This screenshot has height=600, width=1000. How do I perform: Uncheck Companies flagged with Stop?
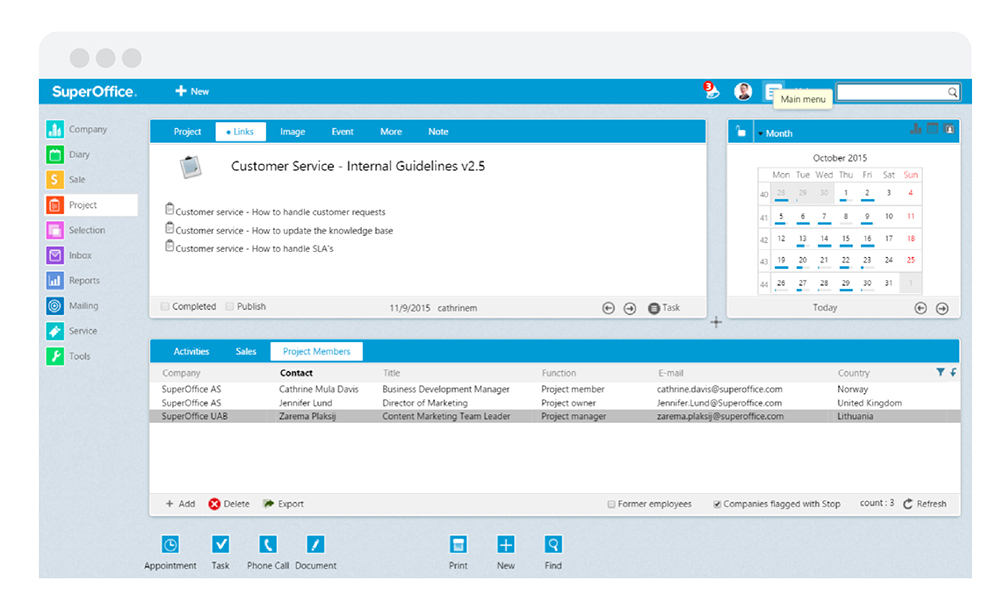pyautogui.click(x=717, y=504)
